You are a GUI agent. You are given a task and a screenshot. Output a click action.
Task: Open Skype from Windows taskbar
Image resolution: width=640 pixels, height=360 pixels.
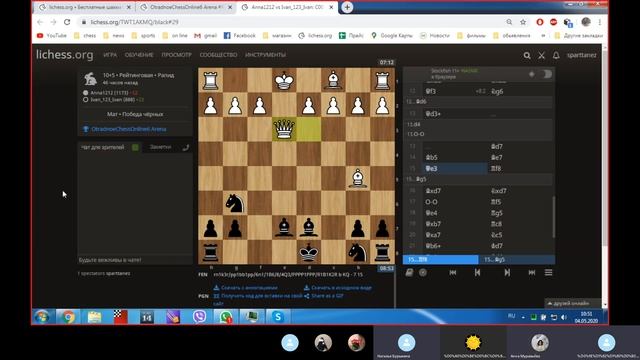tap(278, 317)
